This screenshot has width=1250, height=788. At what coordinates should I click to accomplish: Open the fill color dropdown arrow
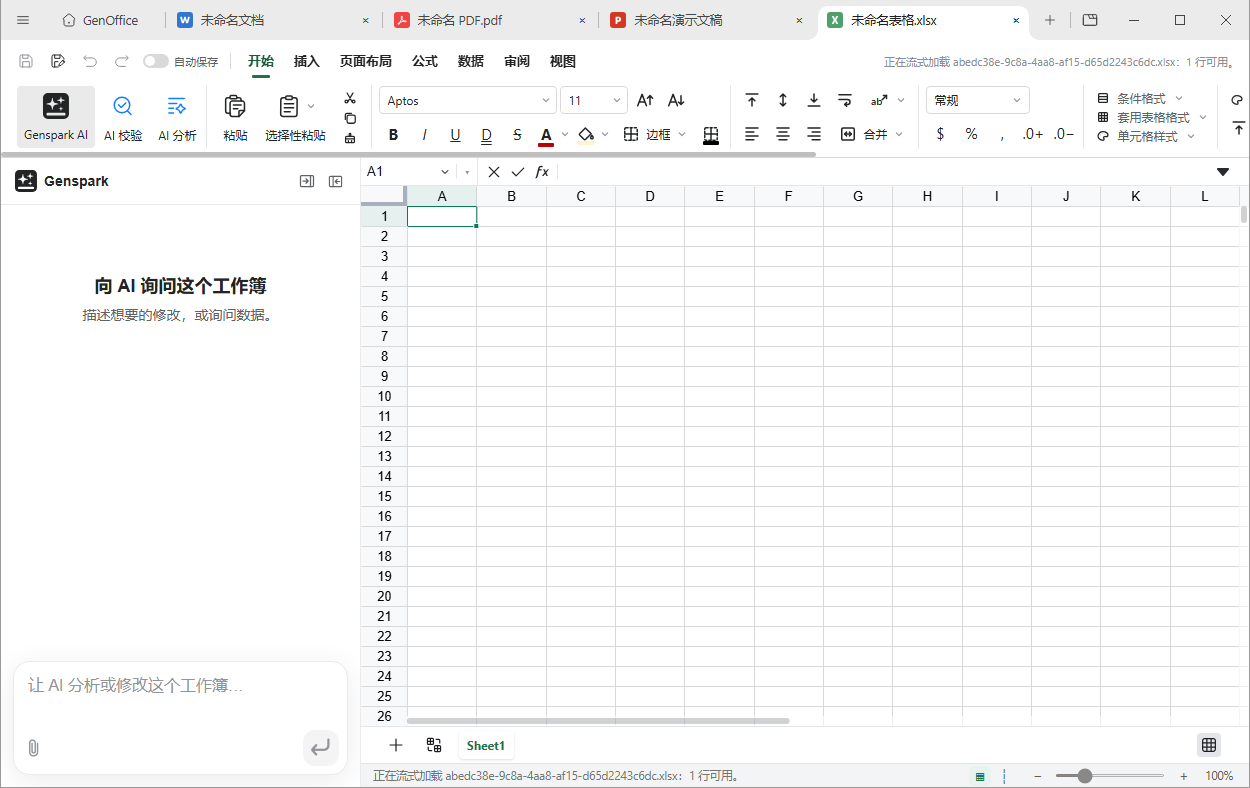pos(605,134)
